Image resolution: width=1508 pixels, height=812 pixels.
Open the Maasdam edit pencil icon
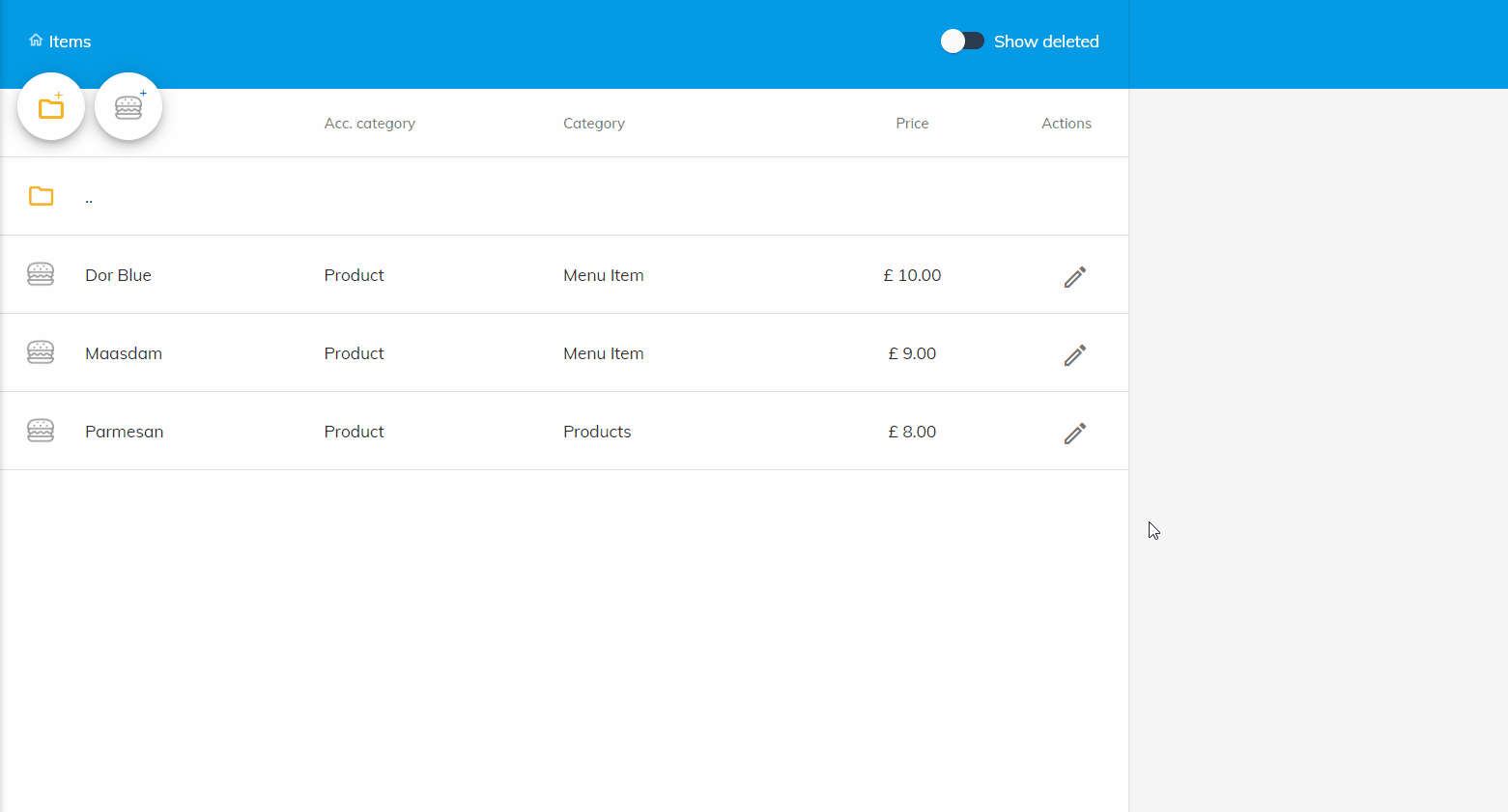click(1074, 355)
